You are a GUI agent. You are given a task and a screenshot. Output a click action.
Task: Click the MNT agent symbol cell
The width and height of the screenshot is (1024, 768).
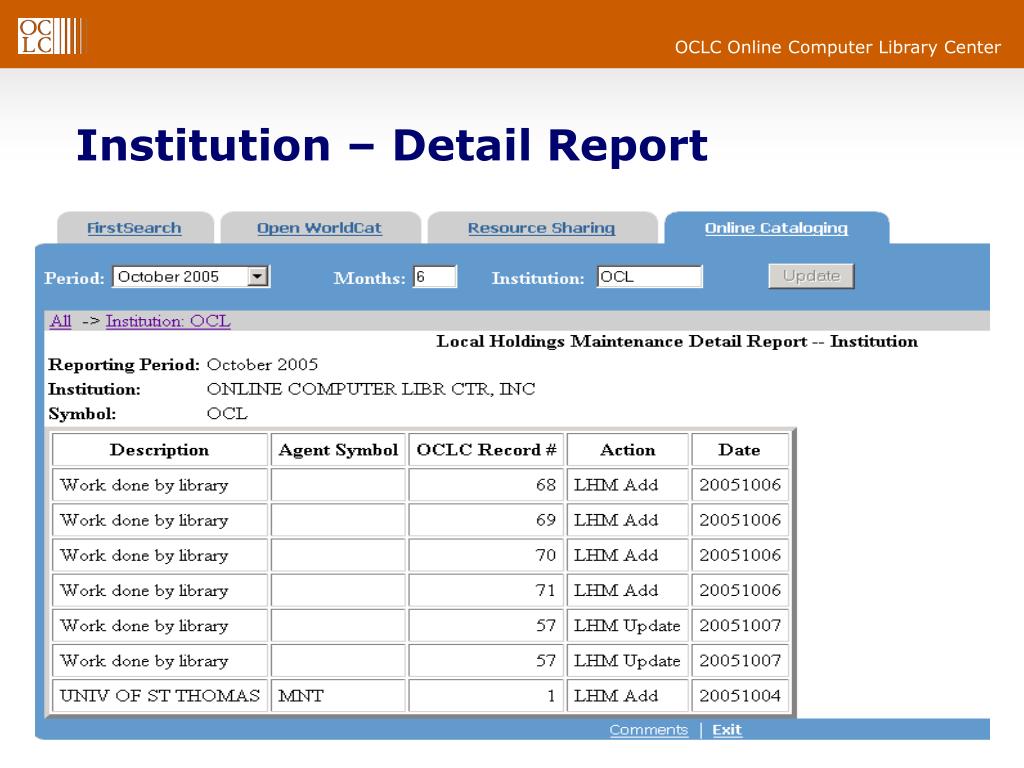[x=338, y=696]
